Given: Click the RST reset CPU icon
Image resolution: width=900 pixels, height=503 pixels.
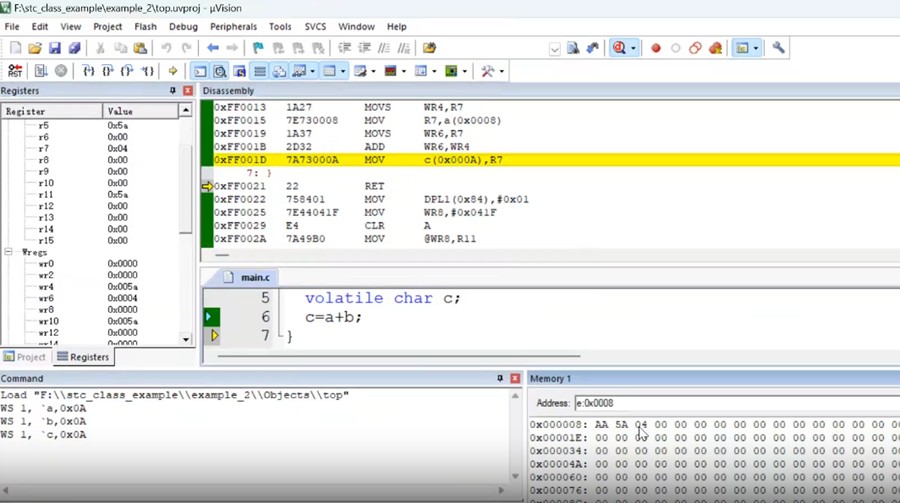Looking at the screenshot, I should (15, 71).
